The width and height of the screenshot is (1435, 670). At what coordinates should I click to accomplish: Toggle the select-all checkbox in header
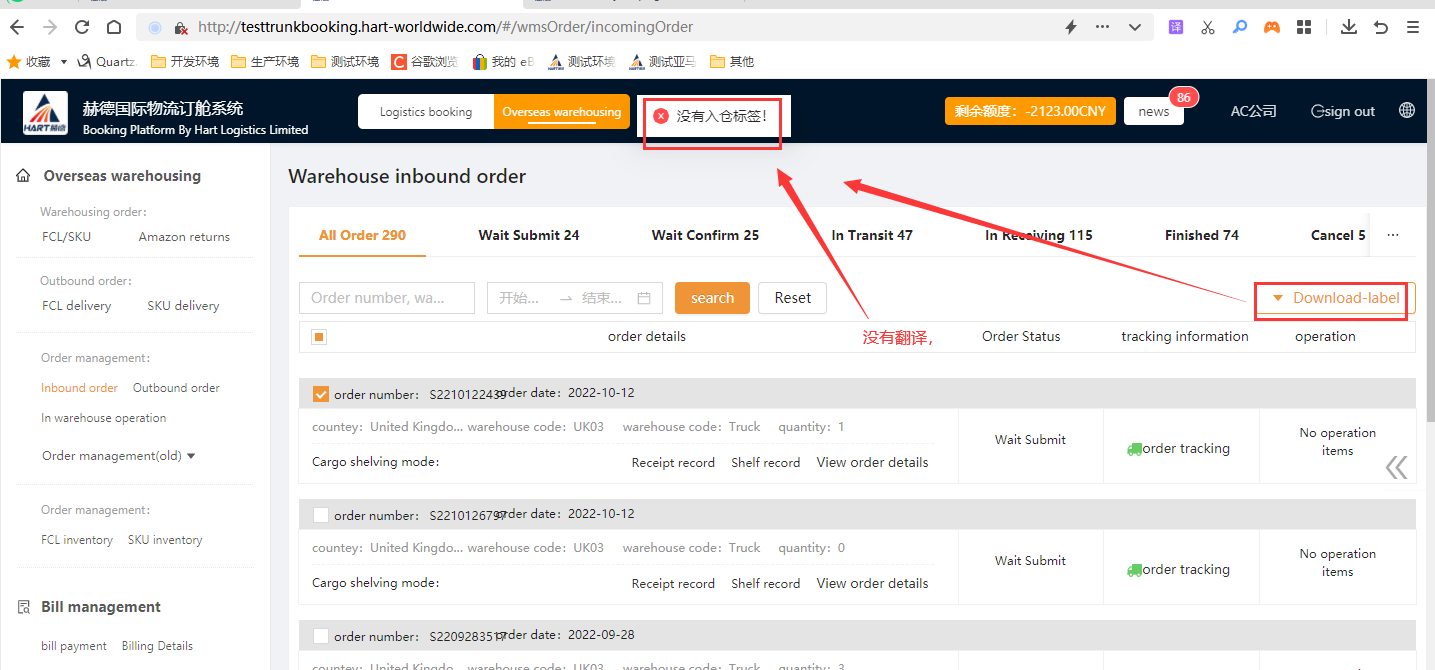point(319,337)
